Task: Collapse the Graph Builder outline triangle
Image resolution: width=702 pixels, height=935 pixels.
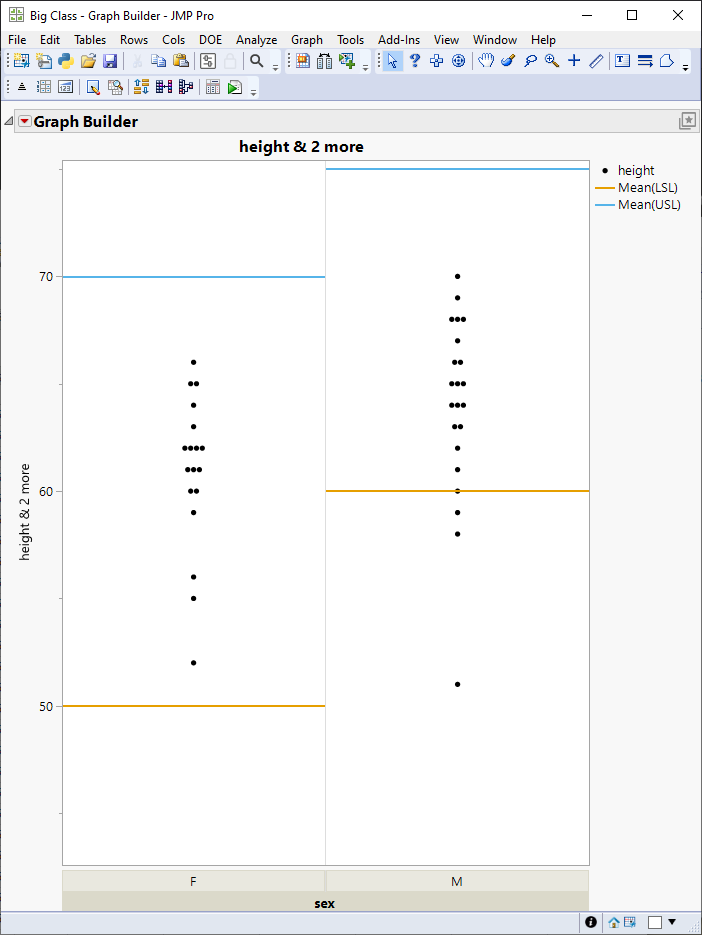Action: point(9,122)
